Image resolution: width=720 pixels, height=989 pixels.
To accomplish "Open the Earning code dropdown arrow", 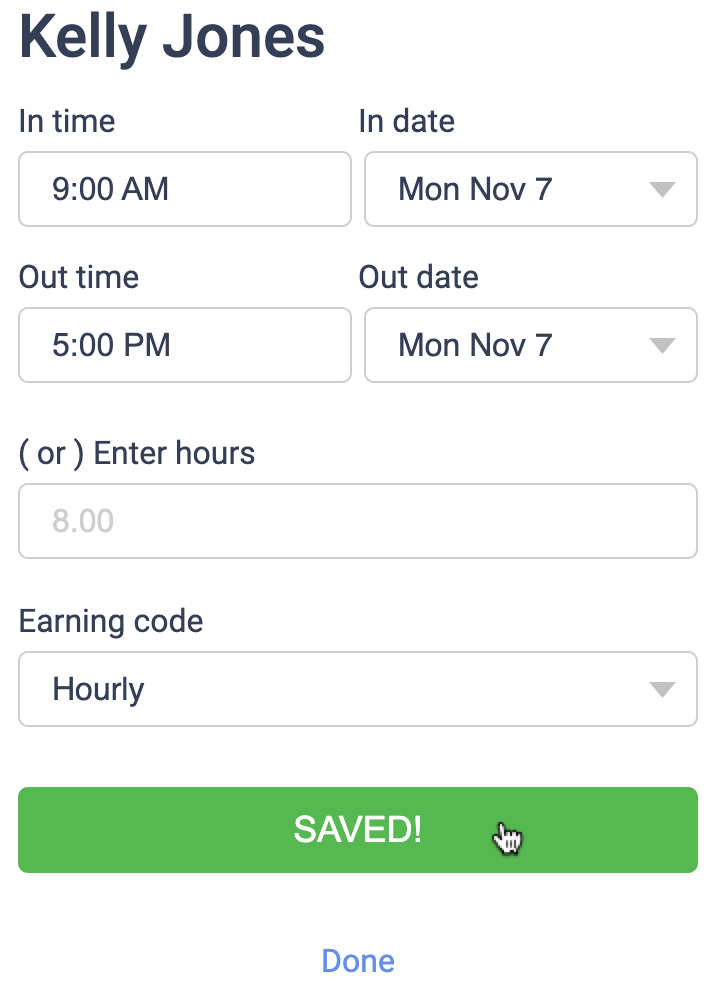I will coord(661,689).
